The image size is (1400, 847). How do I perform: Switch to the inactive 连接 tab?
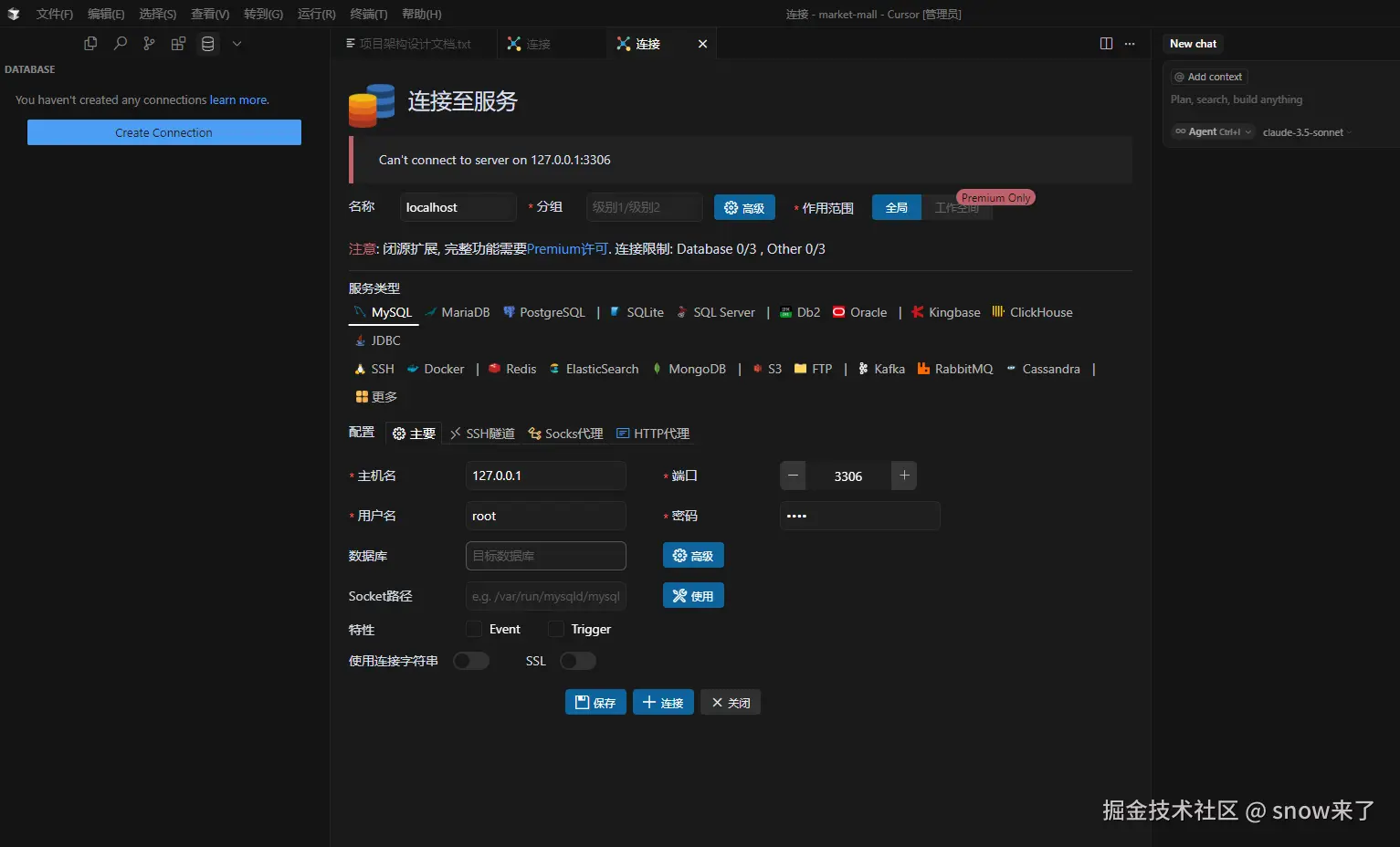pyautogui.click(x=552, y=44)
